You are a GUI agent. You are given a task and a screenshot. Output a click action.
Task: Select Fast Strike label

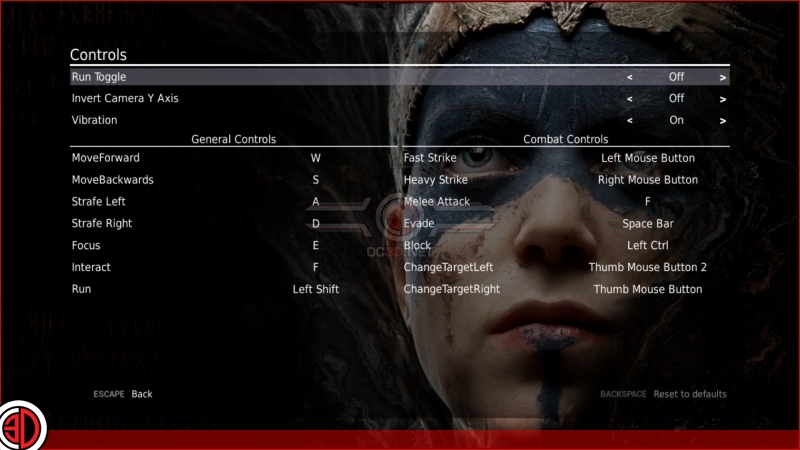point(430,158)
